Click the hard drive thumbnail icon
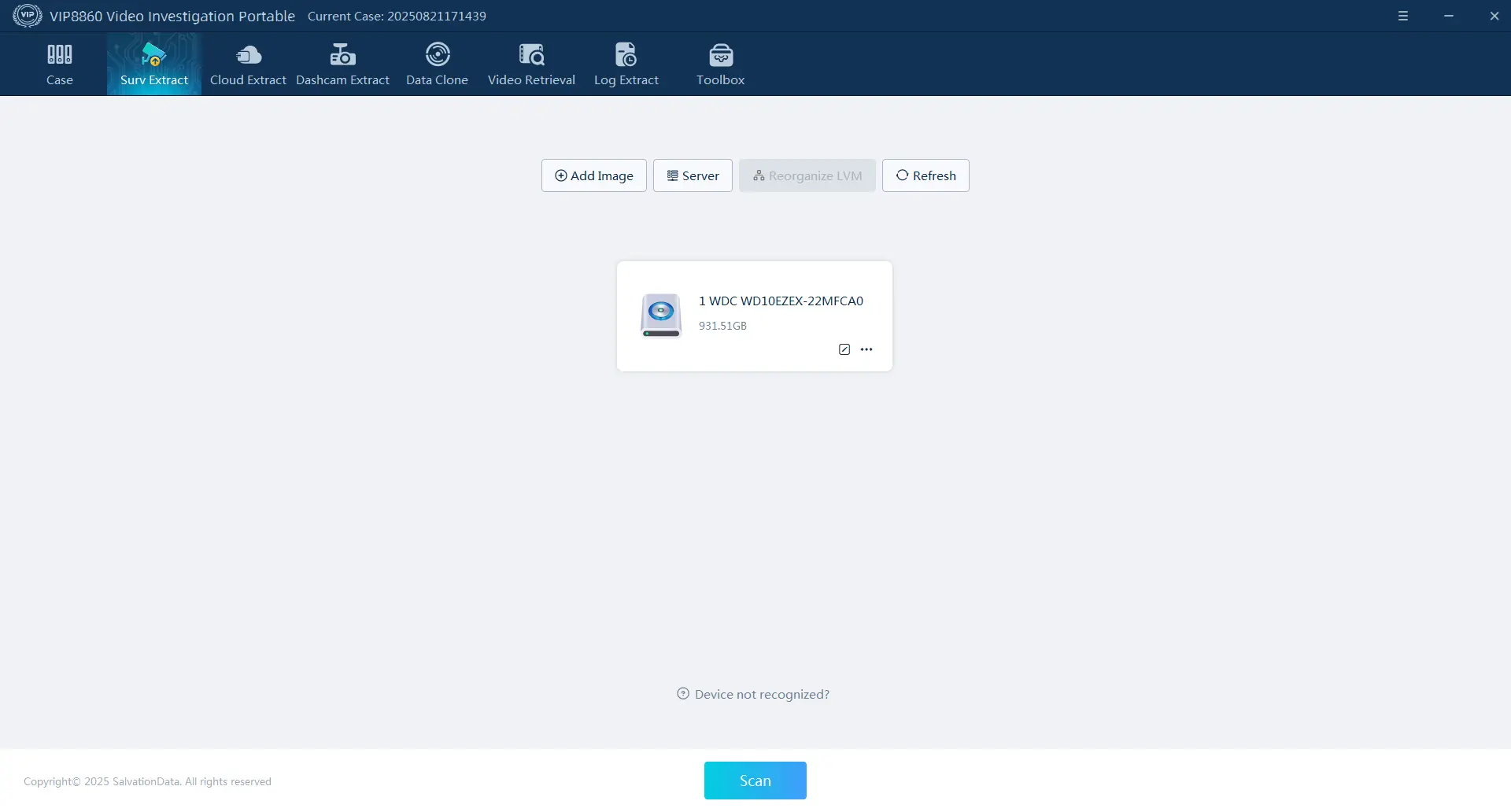The width and height of the screenshot is (1511, 812). 661,316
